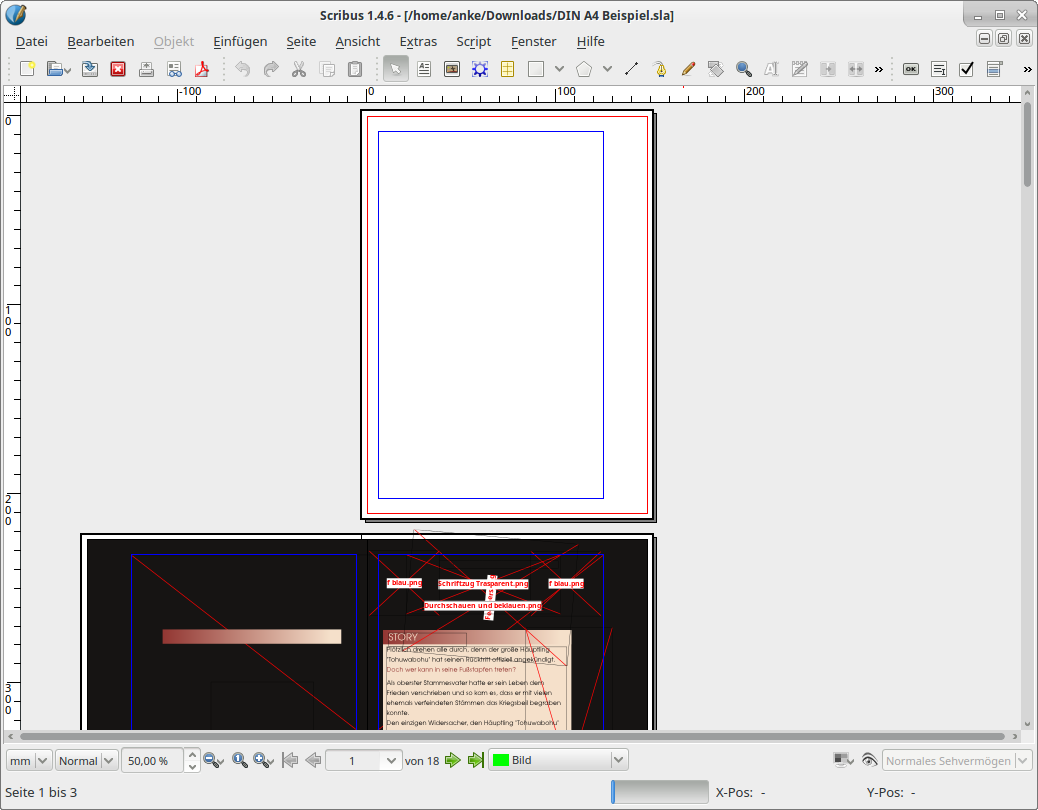The image size is (1038, 810).
Task: Select the Text Frame tool
Action: click(424, 69)
